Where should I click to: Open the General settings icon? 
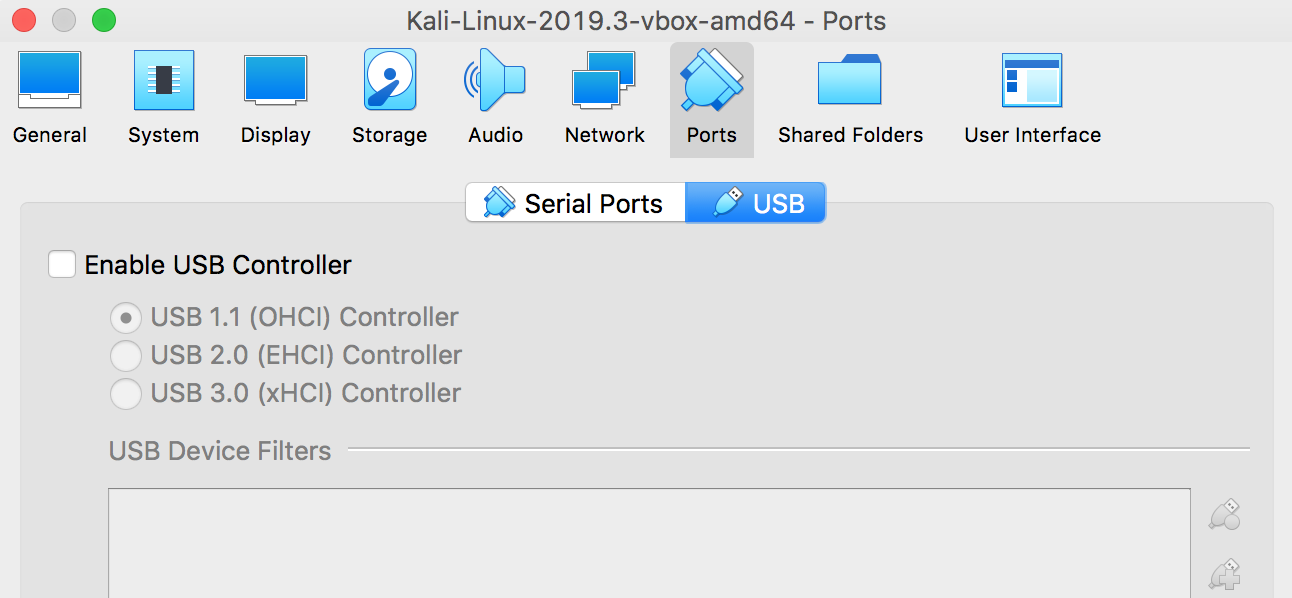[x=49, y=80]
